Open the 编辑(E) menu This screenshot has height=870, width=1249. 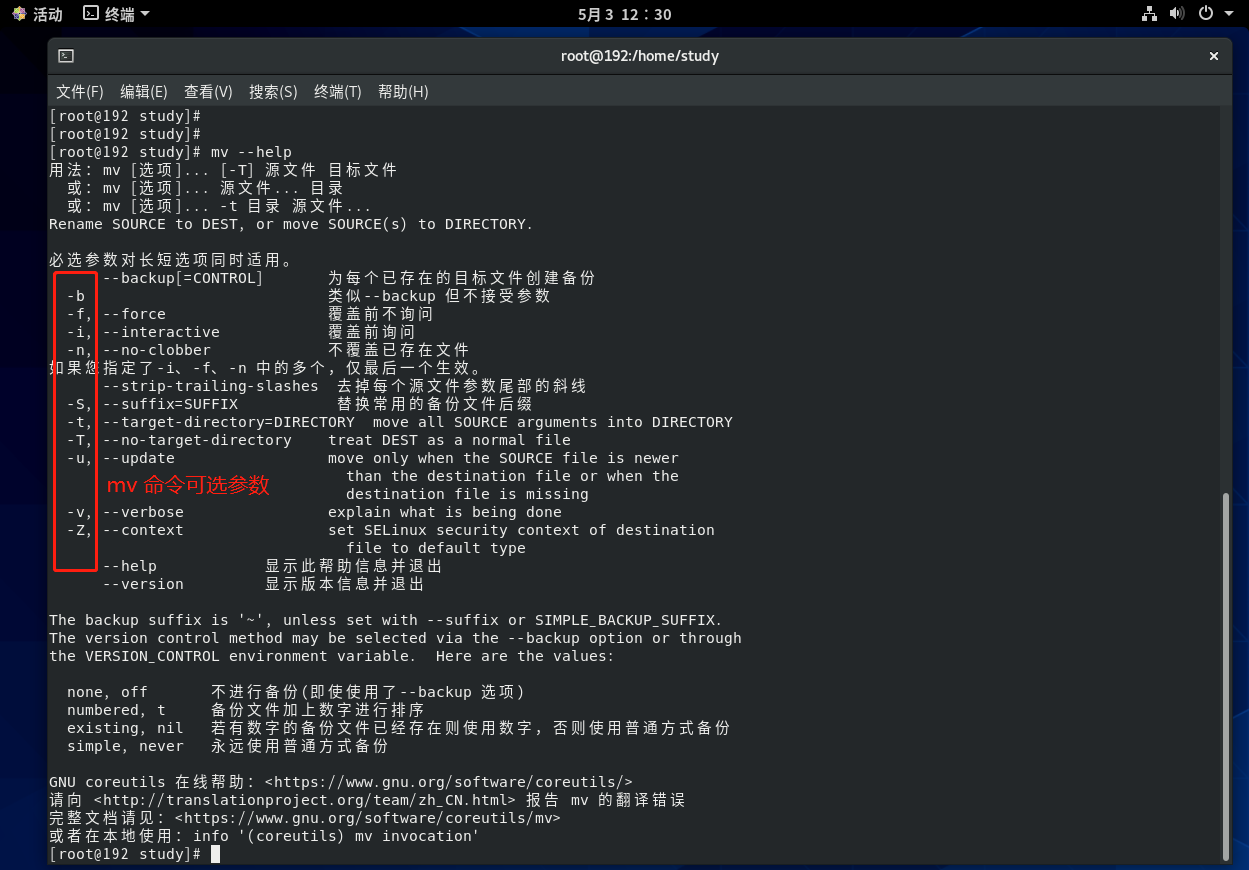[x=144, y=92]
